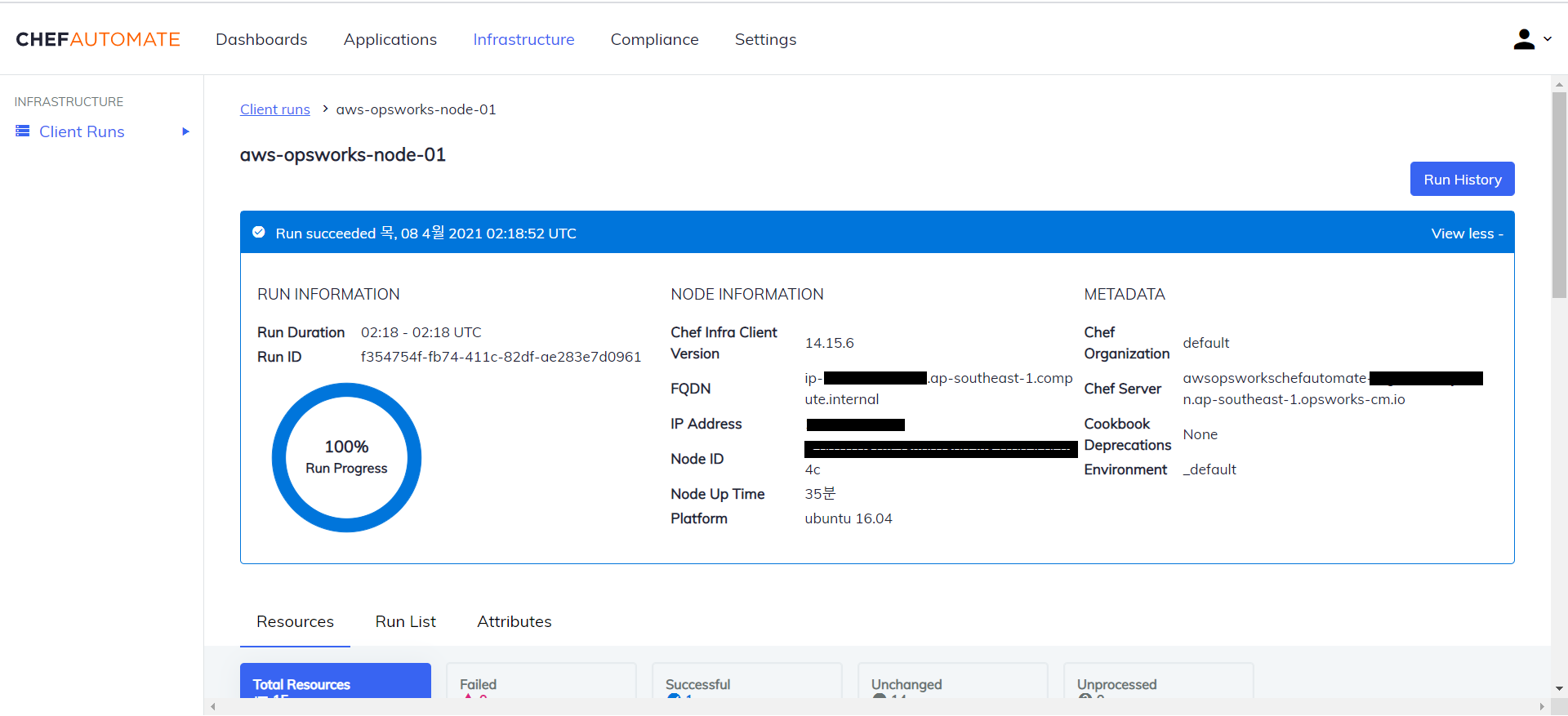Image resolution: width=1568 pixels, height=716 pixels.
Task: Click the vertical scrollbar thumb
Action: (x=1559, y=195)
